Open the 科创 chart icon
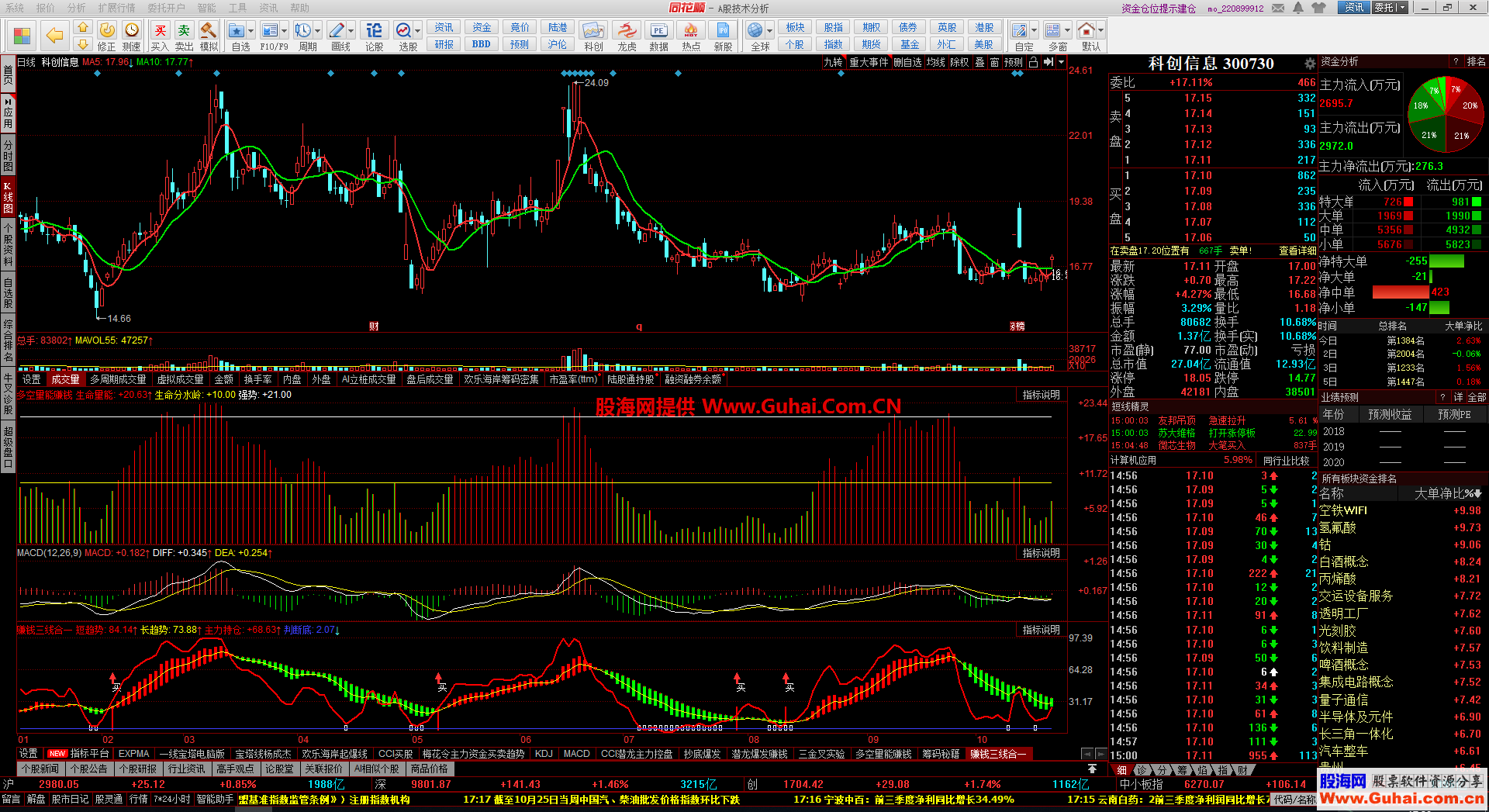 (x=593, y=30)
